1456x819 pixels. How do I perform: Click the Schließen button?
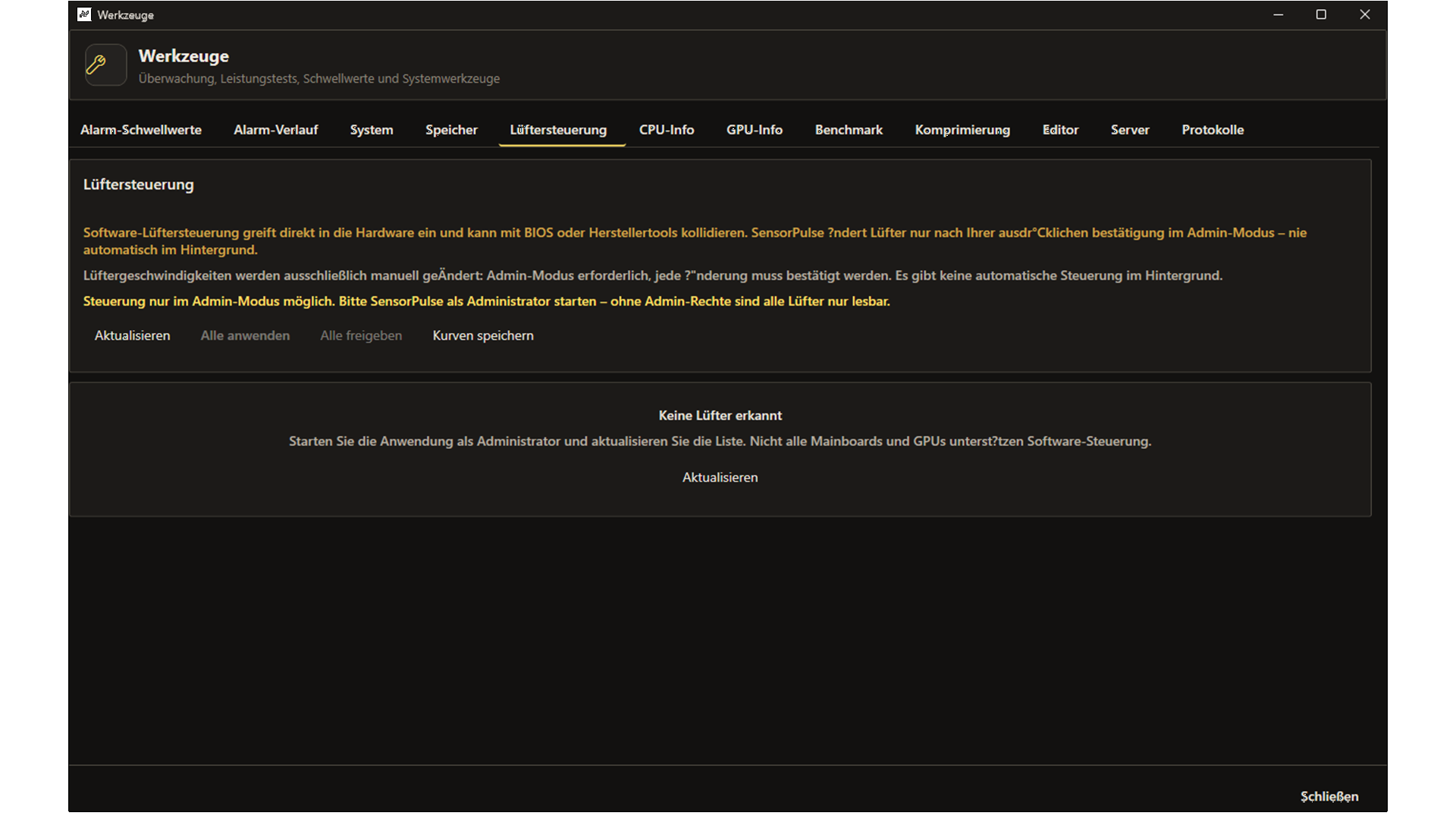point(1329,796)
